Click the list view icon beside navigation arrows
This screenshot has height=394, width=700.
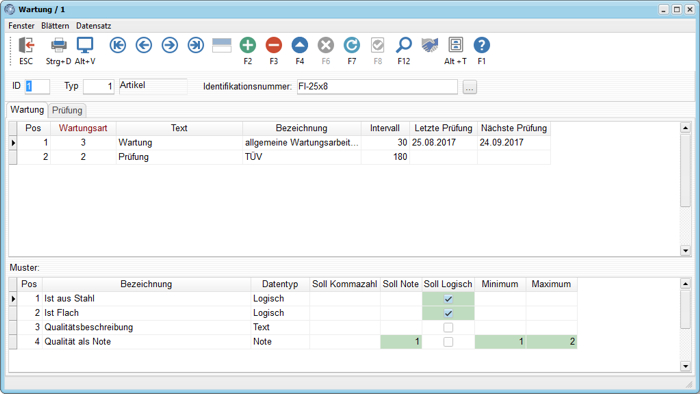(x=222, y=45)
